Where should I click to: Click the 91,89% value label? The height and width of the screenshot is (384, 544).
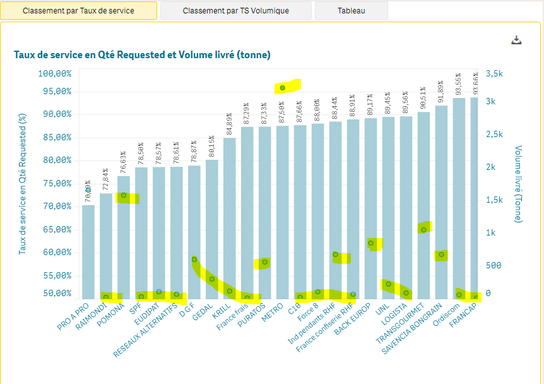[x=441, y=92]
